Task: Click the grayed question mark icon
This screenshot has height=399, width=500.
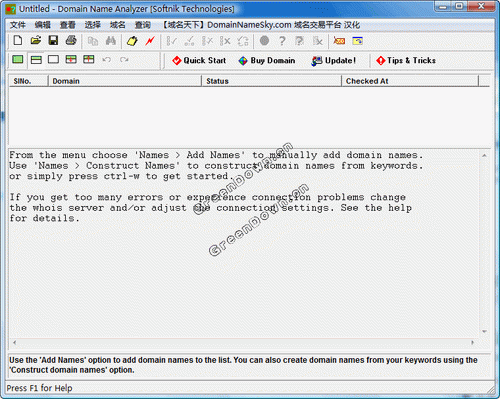Action: 282,41
